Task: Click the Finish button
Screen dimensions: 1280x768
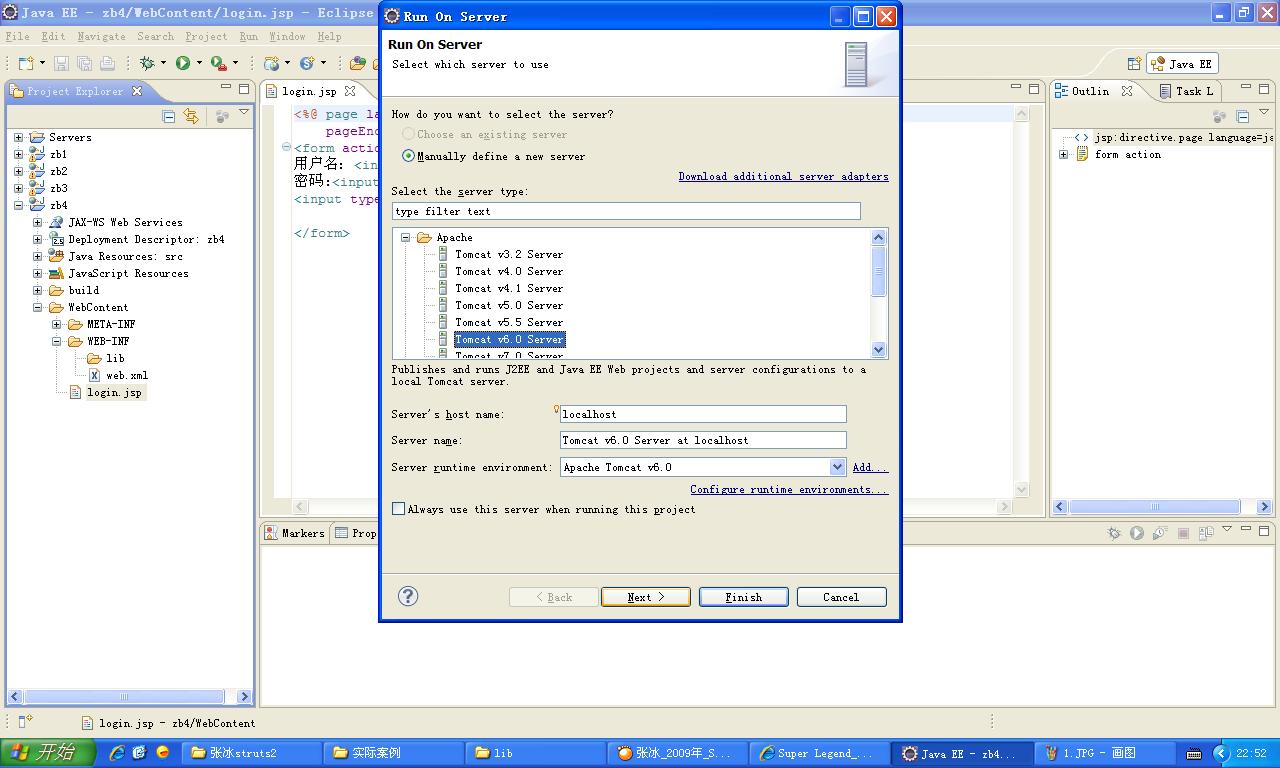Action: tap(744, 597)
